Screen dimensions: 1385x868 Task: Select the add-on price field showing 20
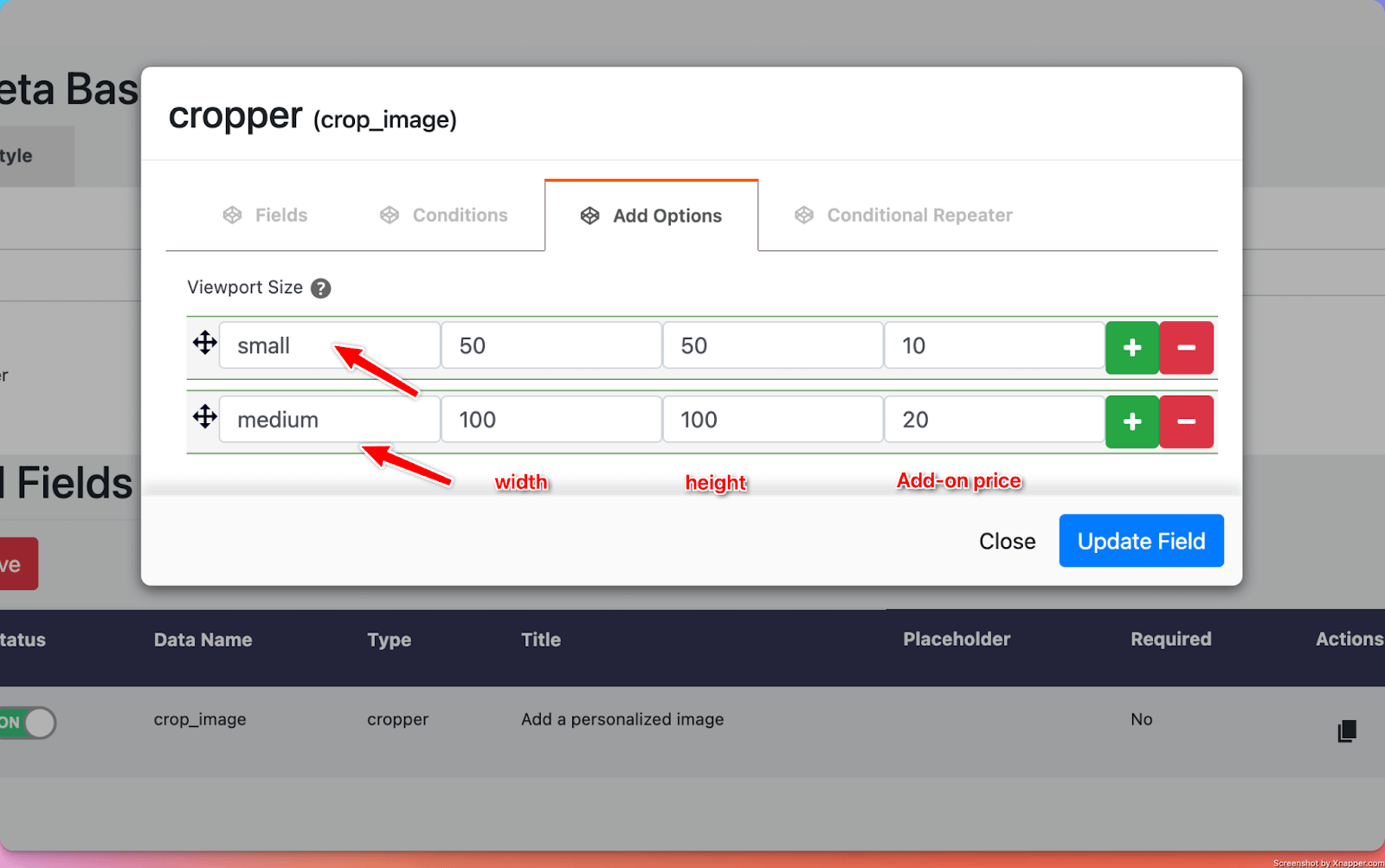click(x=994, y=421)
